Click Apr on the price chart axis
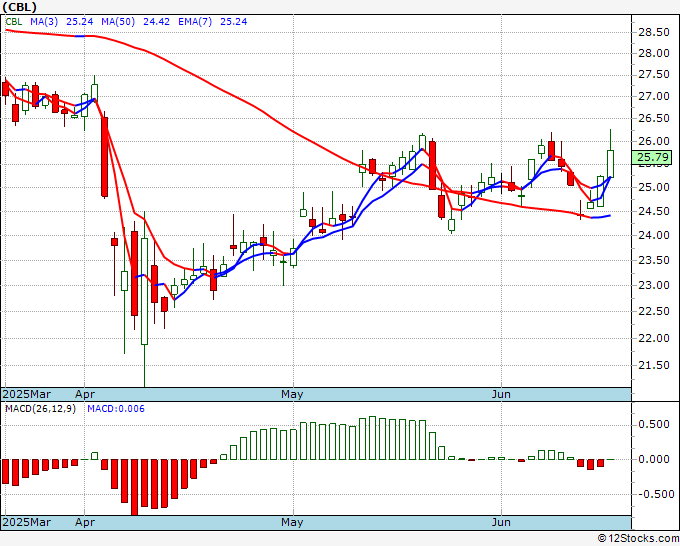Screen dimensions: 680x546 (x=85, y=394)
